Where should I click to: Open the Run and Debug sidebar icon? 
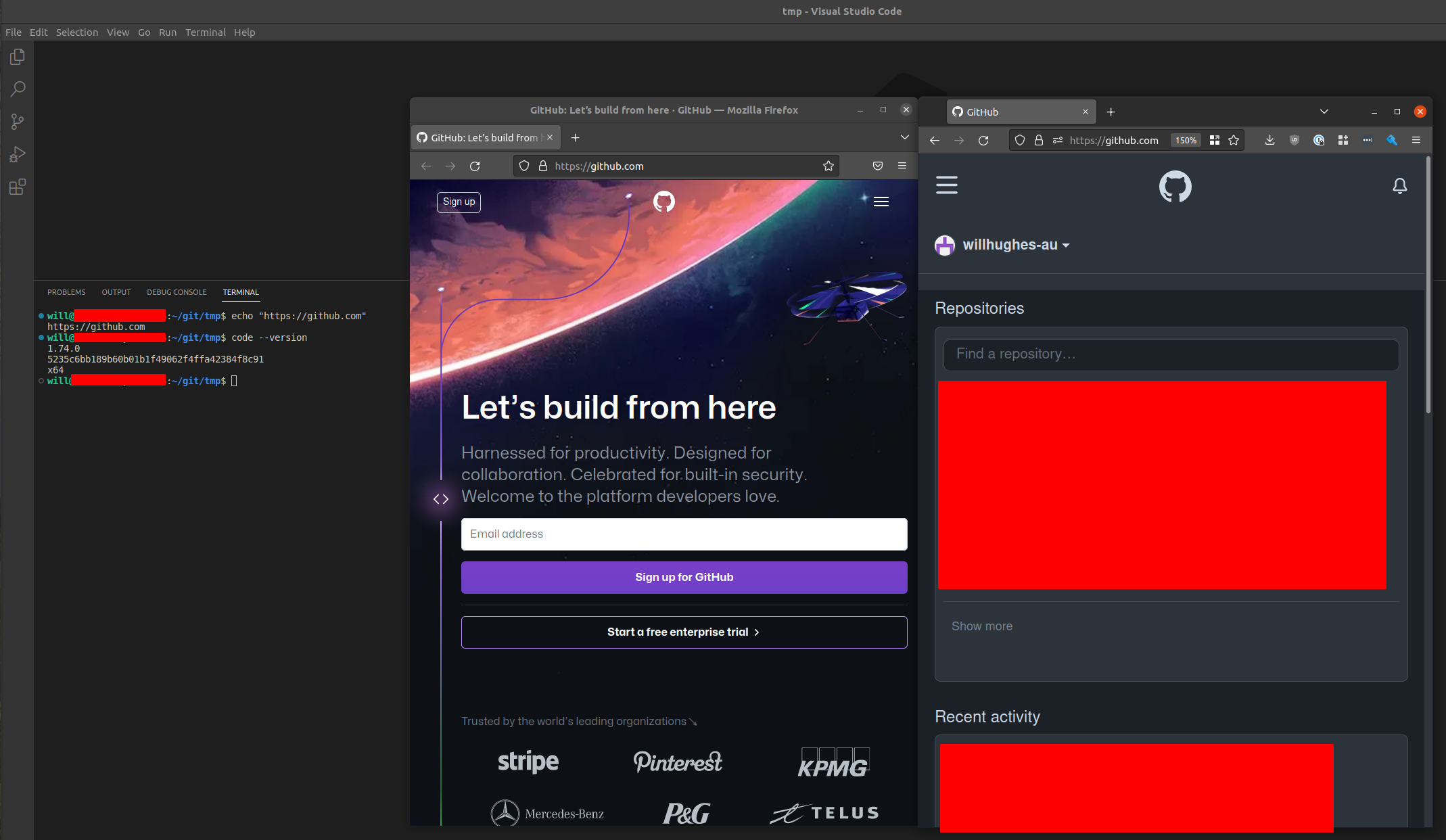[17, 154]
